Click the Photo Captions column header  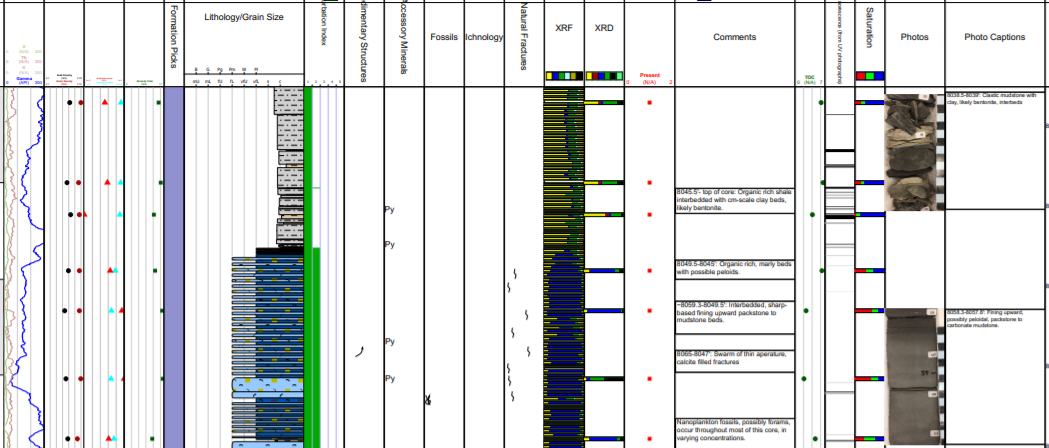994,37
